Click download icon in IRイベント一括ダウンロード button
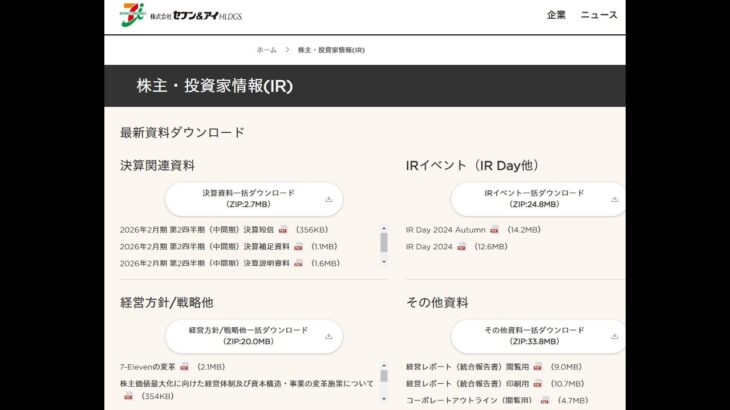This screenshot has width=730, height=410. 614,199
